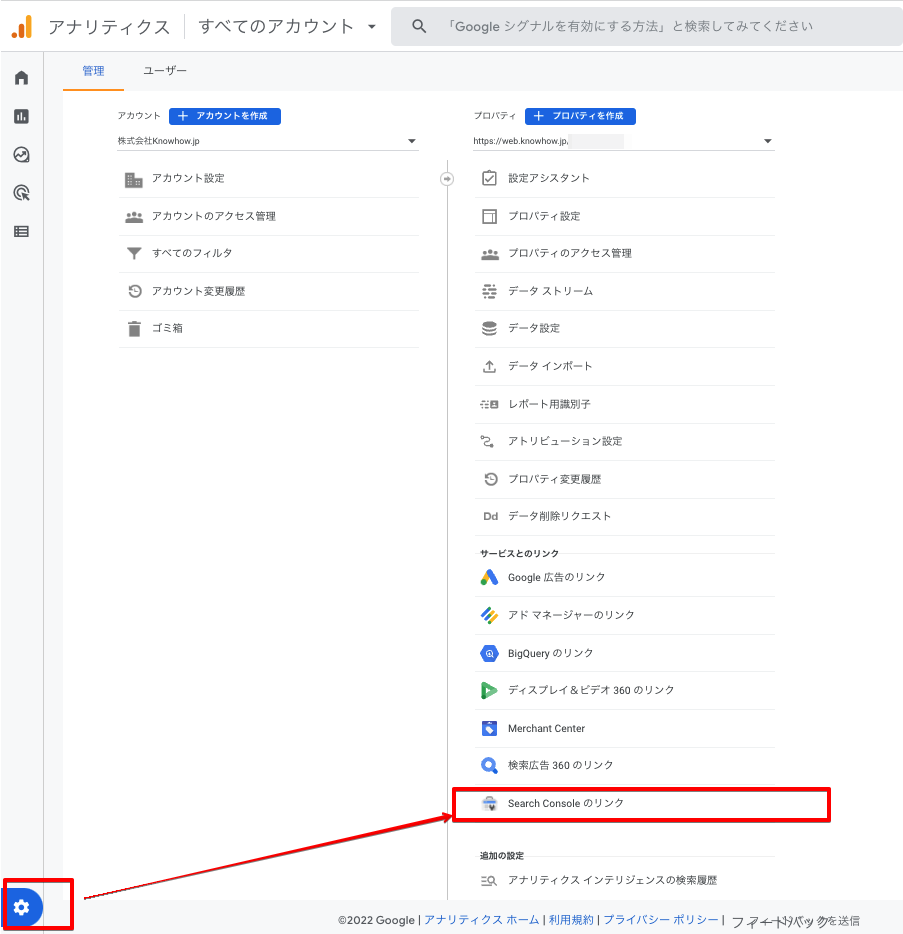Click the データ ストリーム stream icon
The image size is (903, 934).
[489, 291]
